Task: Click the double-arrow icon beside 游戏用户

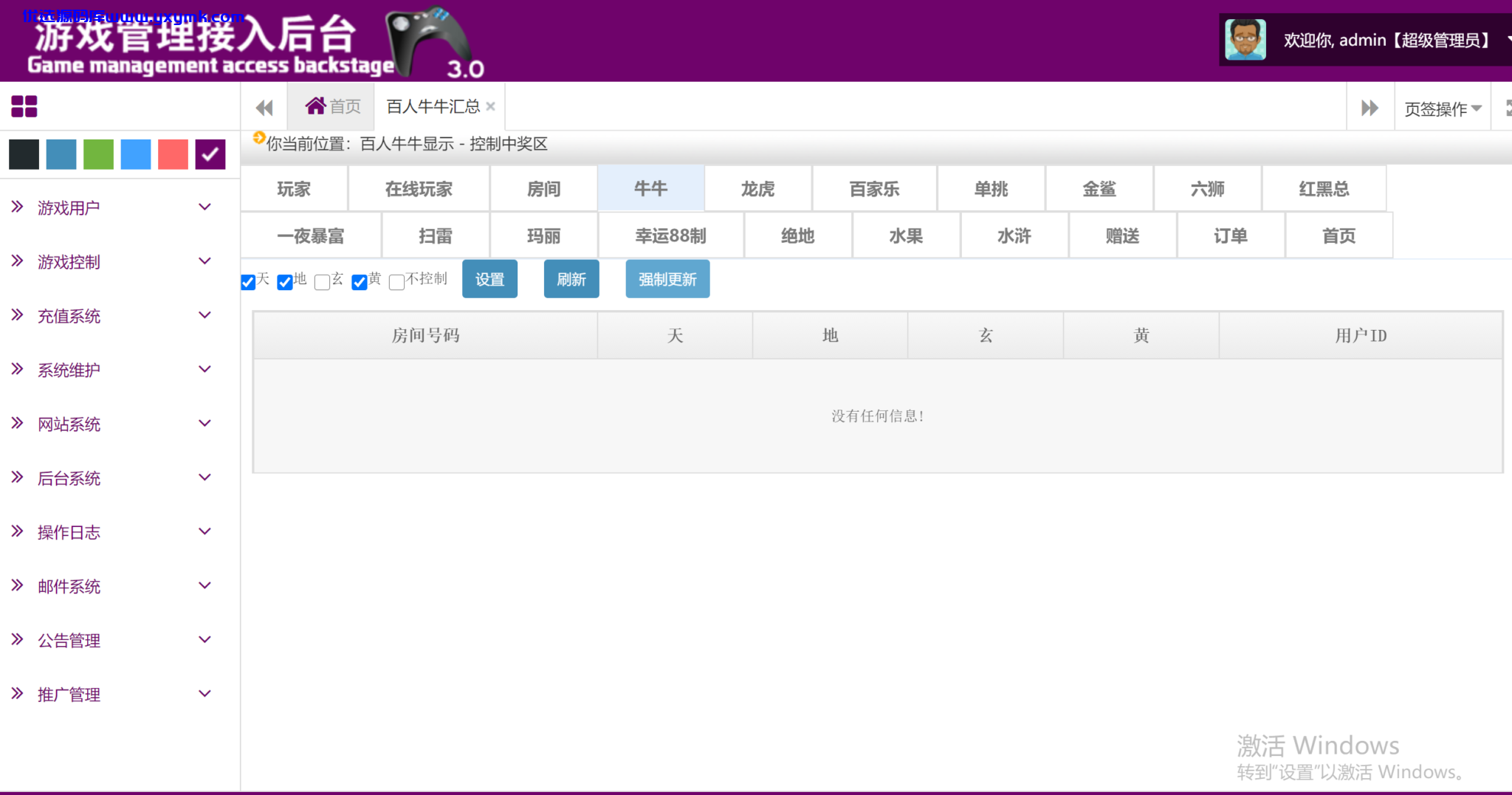Action: click(18, 207)
